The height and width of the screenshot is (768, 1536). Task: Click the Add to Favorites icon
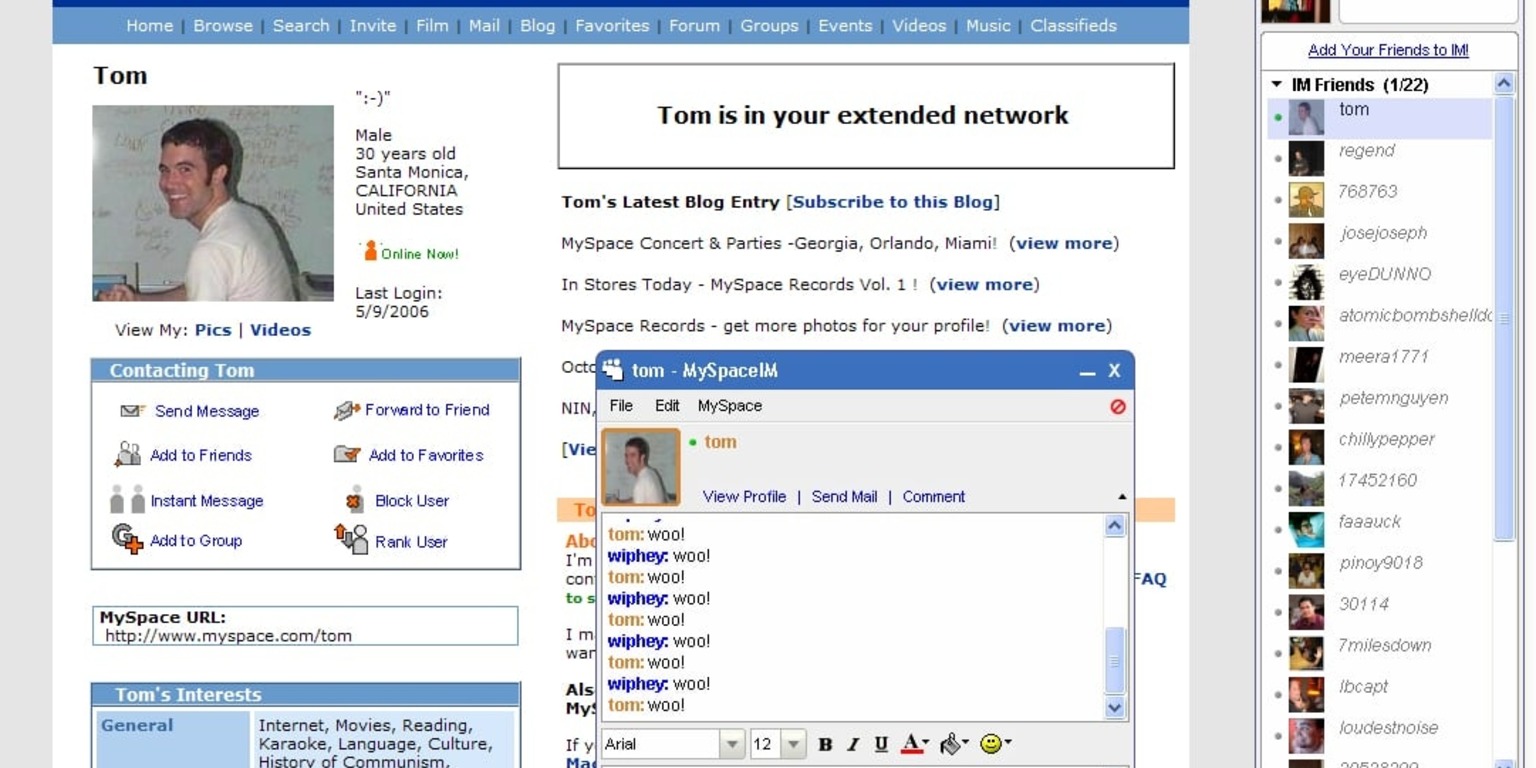click(x=346, y=455)
